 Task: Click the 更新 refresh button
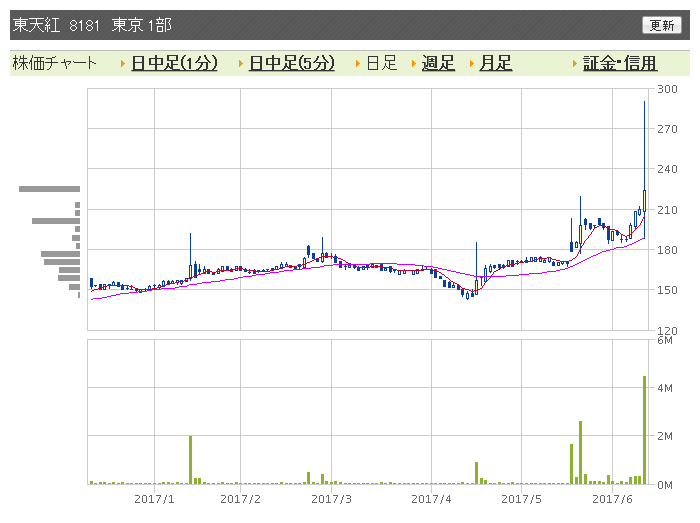pyautogui.click(x=662, y=25)
